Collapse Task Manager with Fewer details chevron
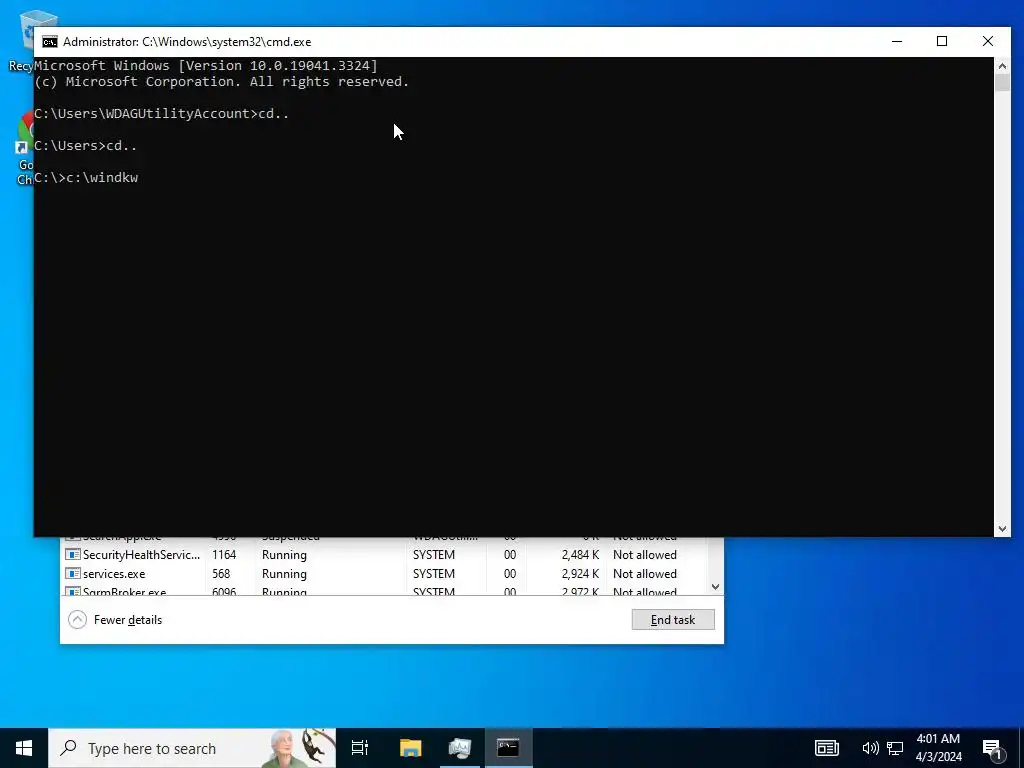Viewport: 1024px width, 768px height. [77, 619]
